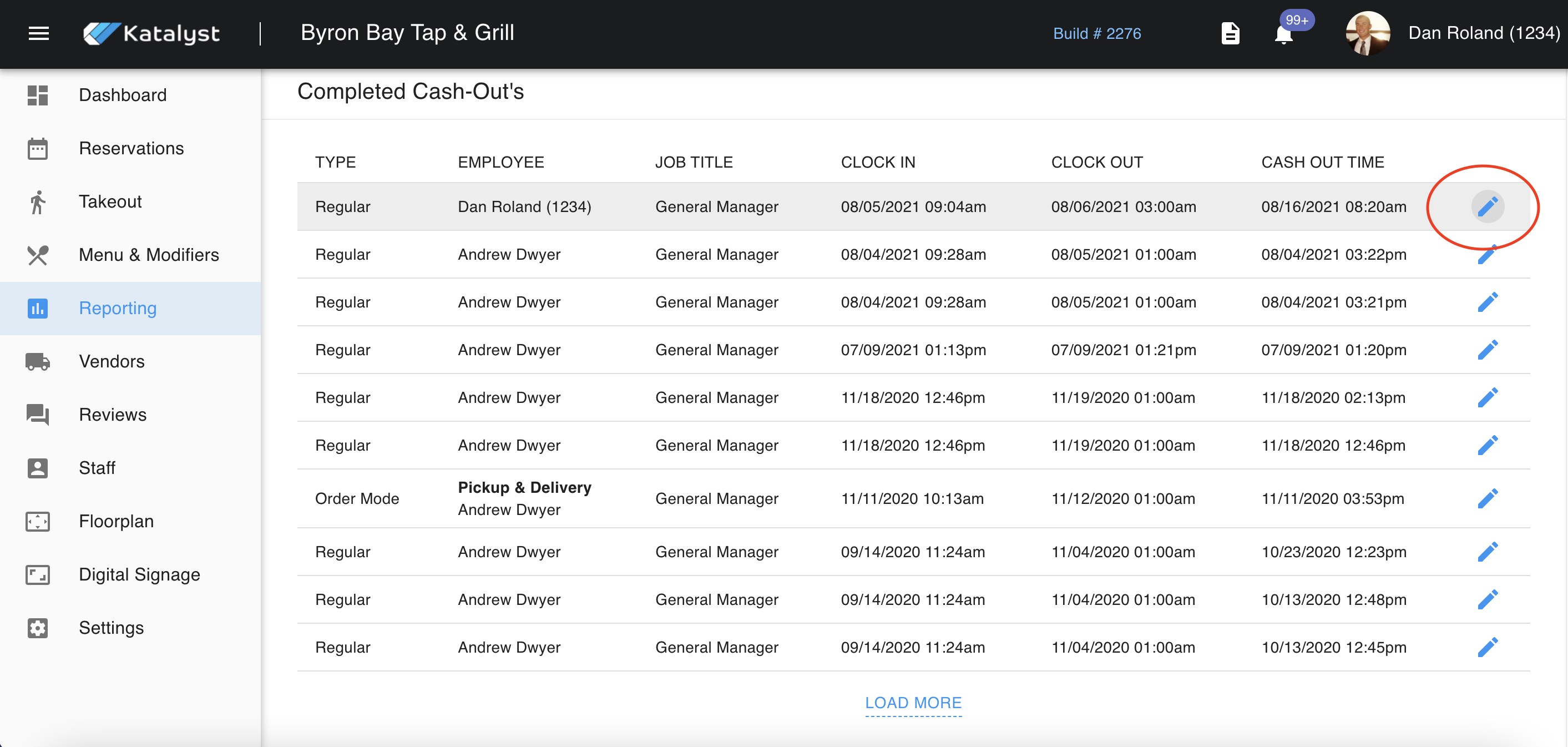Toggle the hamburger menu icon
Screen dimensions: 1568x747
coord(38,33)
